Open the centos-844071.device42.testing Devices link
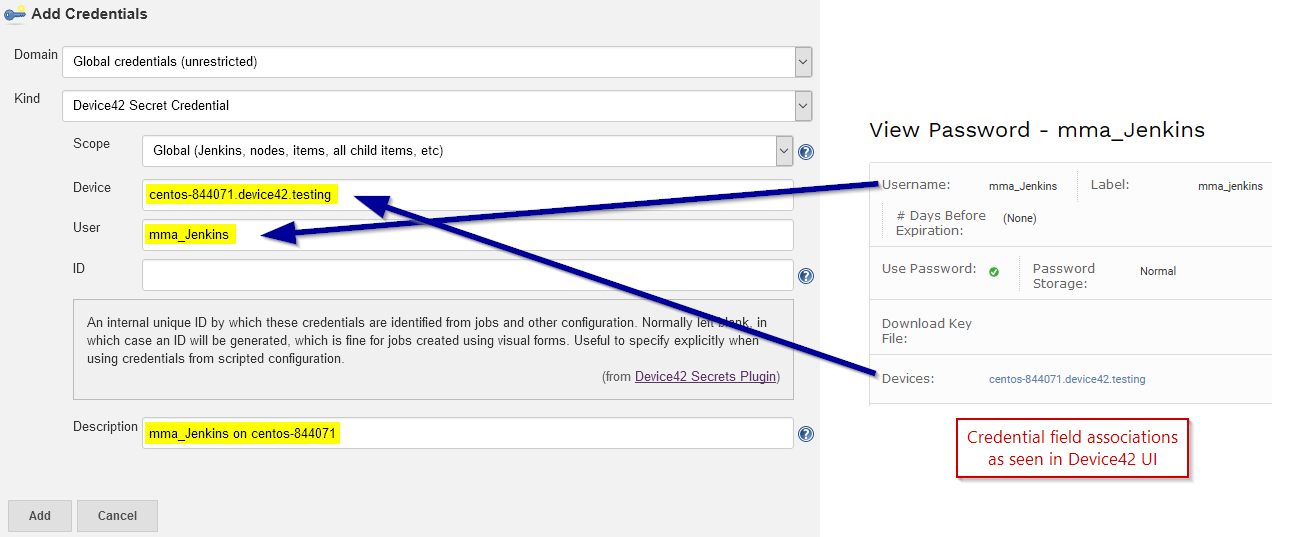 pos(1067,380)
